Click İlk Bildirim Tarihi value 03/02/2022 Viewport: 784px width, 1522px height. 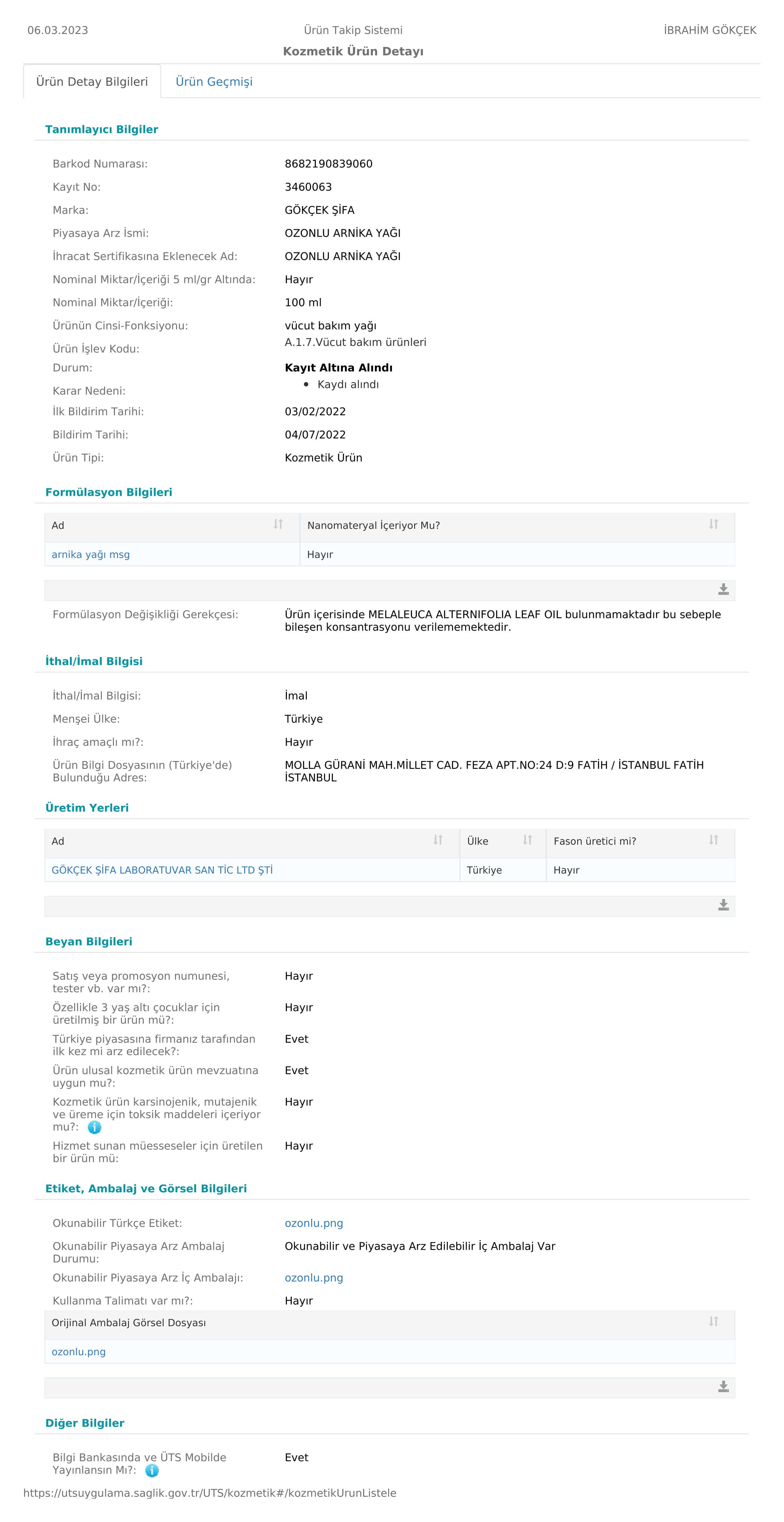[315, 412]
